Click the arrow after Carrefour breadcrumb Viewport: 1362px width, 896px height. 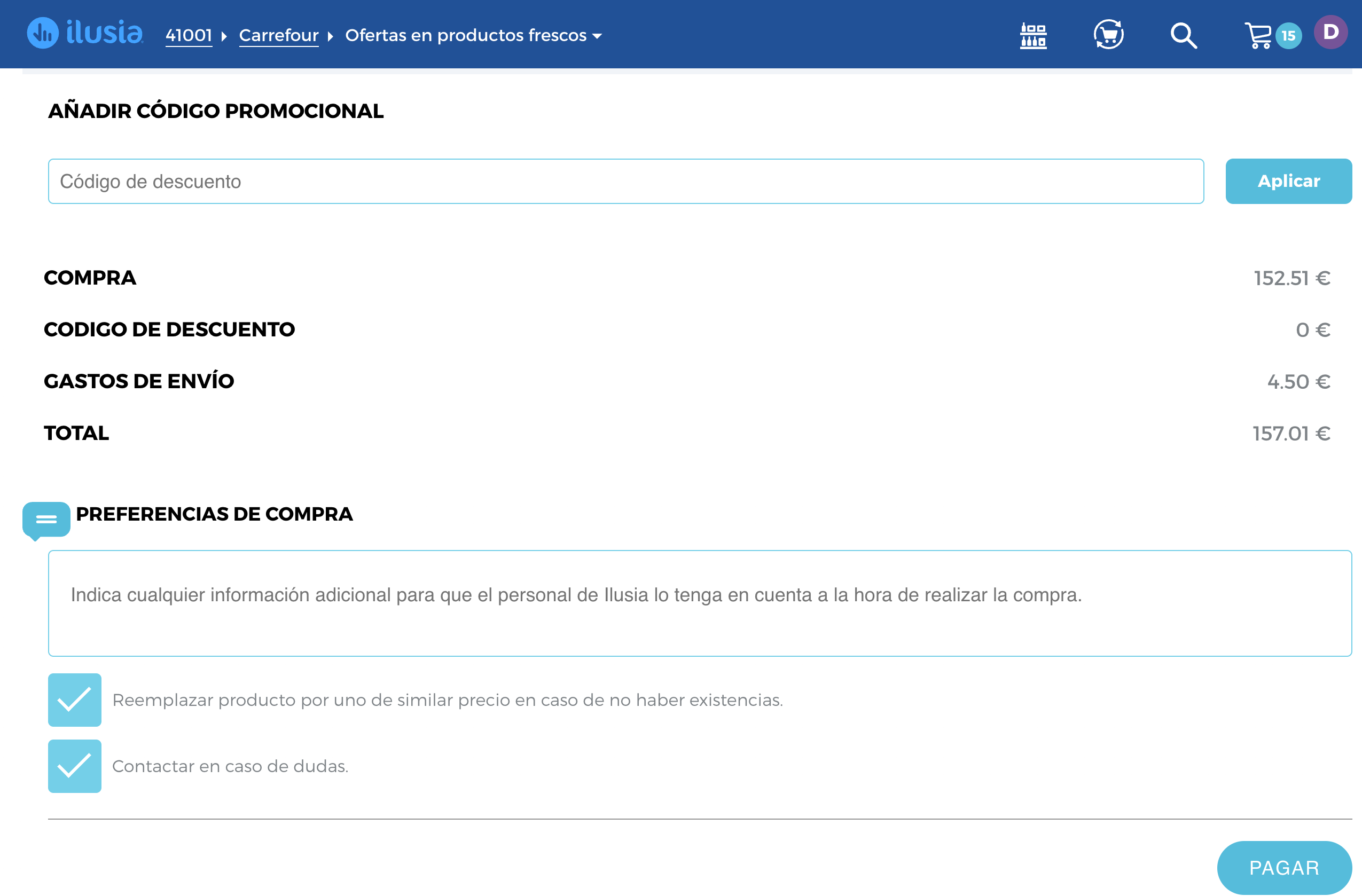[330, 37]
